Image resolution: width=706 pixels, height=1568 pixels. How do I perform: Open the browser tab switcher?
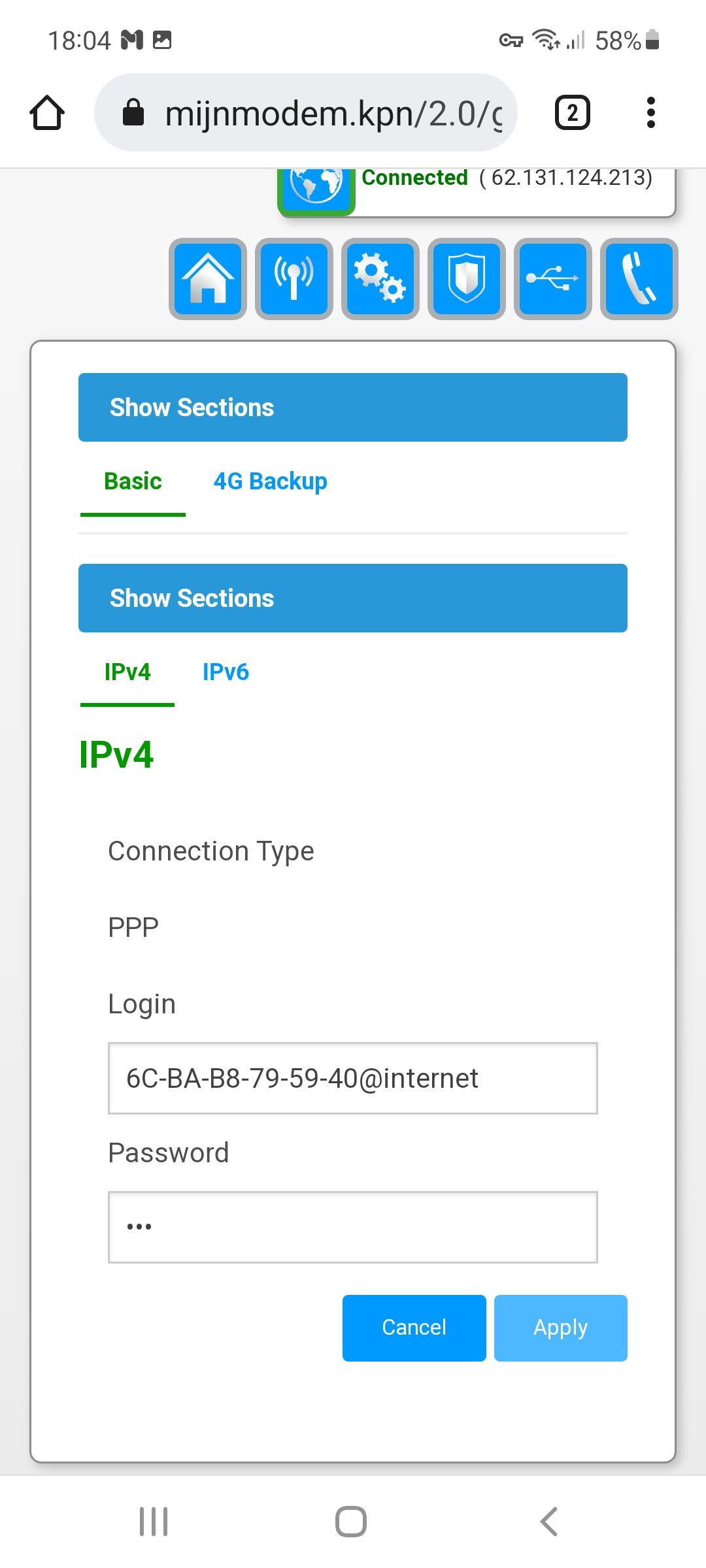pyautogui.click(x=571, y=112)
